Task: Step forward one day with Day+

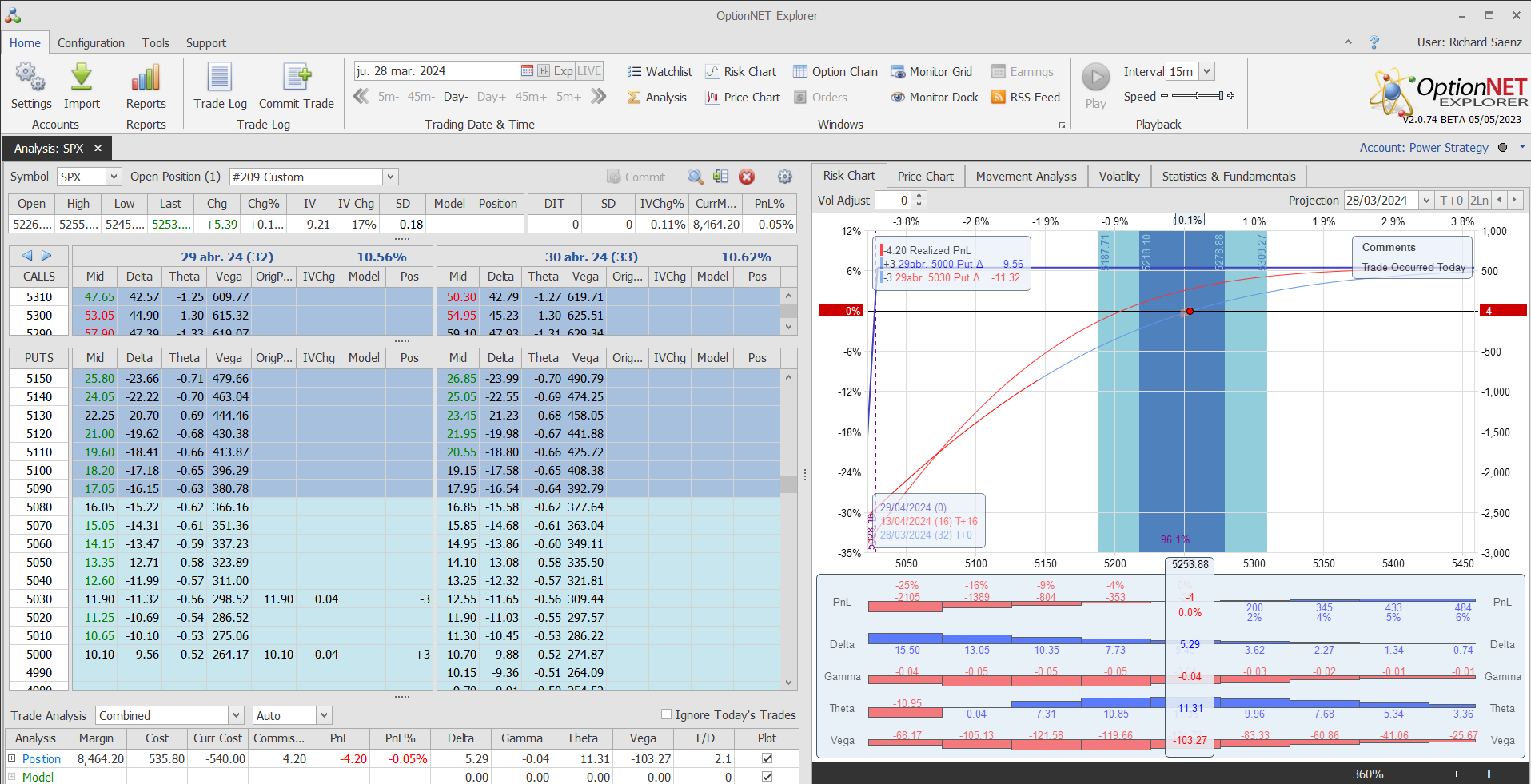Action: tap(491, 97)
